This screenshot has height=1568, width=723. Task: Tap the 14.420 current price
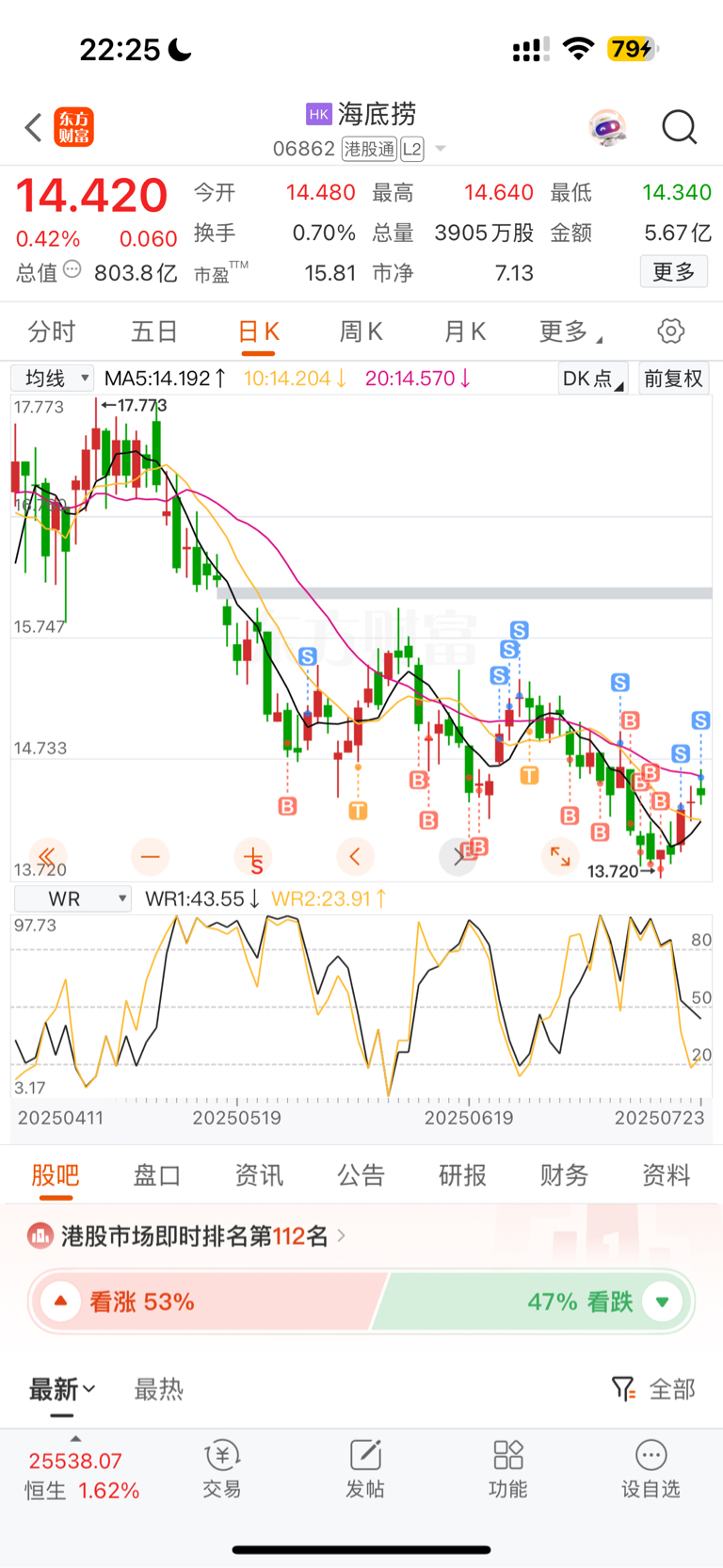91,196
